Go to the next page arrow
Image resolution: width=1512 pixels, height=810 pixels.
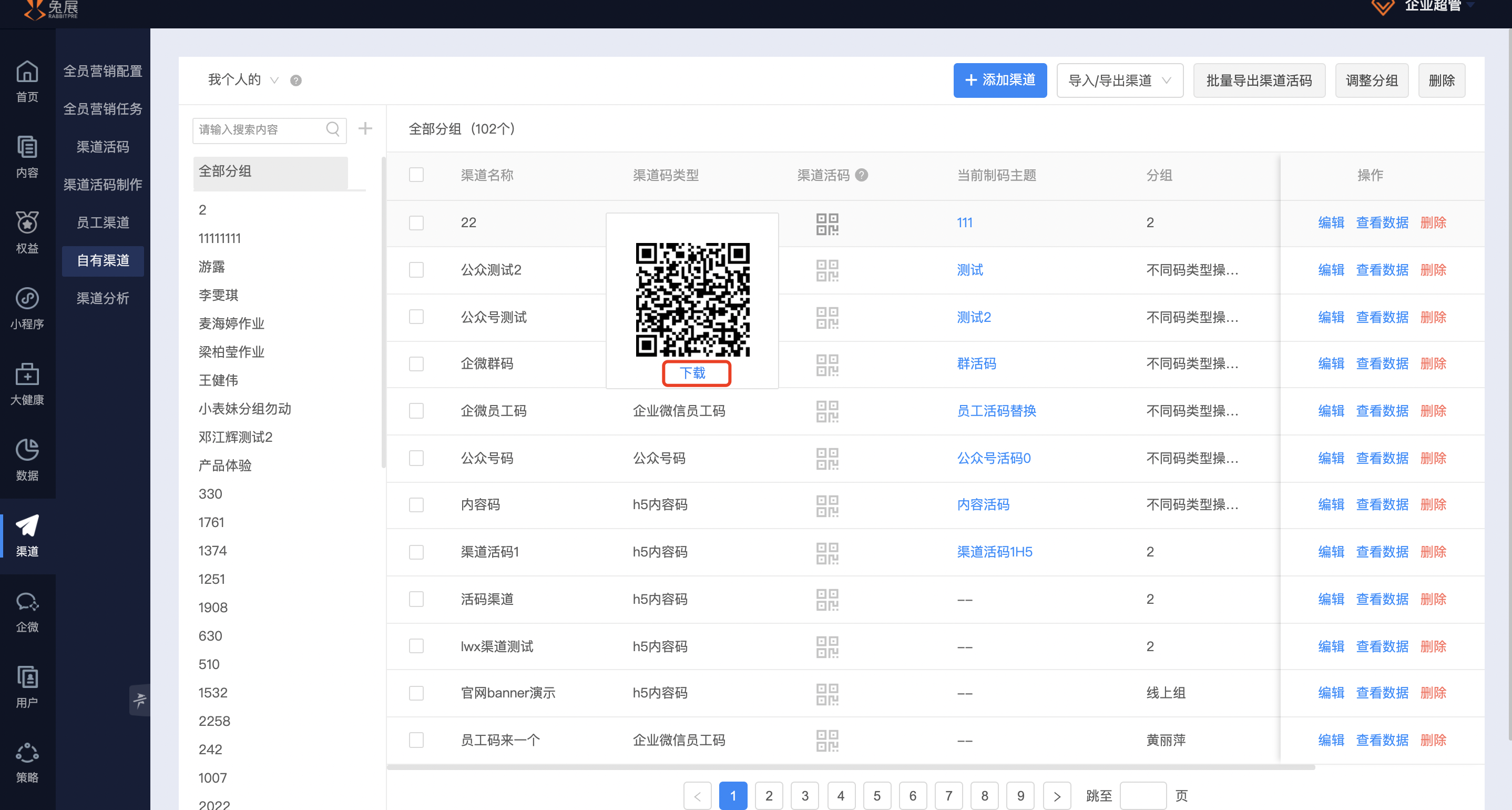pyautogui.click(x=1057, y=796)
